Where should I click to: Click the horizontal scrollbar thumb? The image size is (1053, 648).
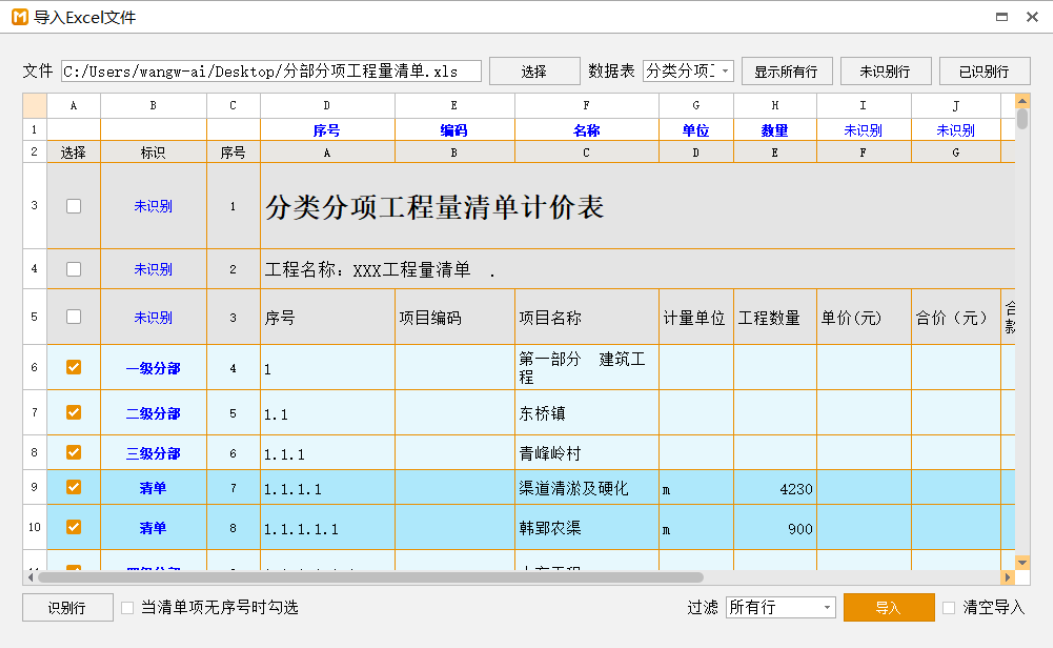[x=370, y=577]
